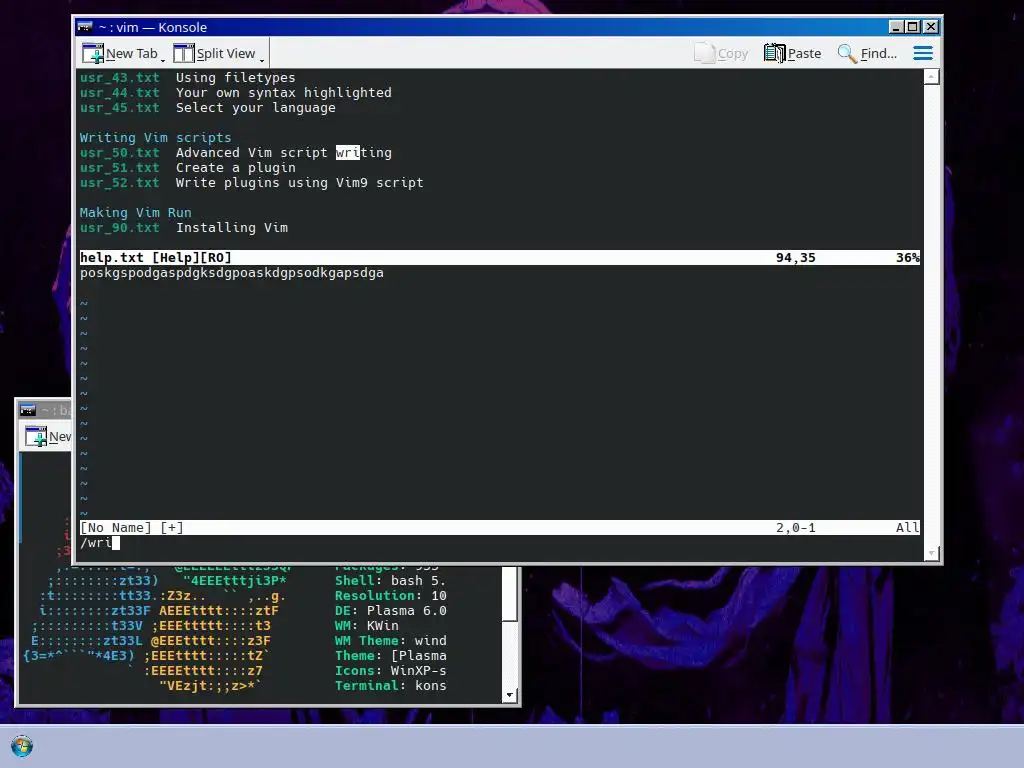Click 'Icons: WinXP' line in background terminal
This screenshot has height=768, width=1024.
[391, 671]
